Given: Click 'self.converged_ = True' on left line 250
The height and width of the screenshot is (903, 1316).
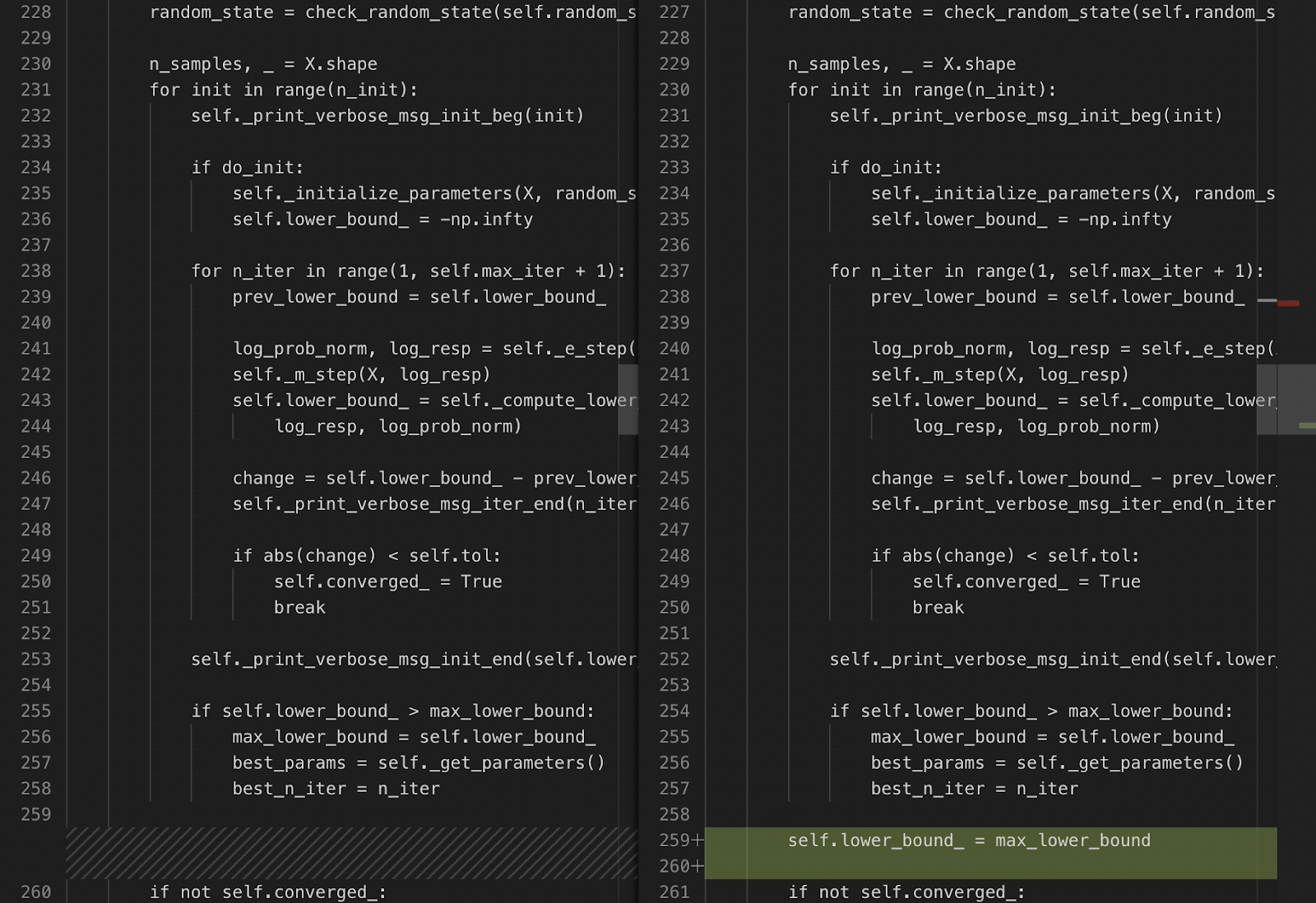Looking at the screenshot, I should 388,581.
